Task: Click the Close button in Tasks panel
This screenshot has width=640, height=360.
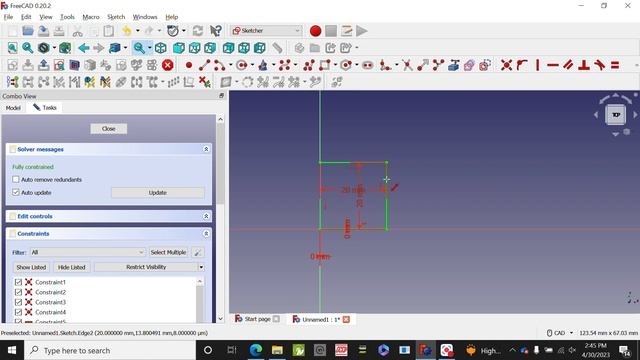Action: (109, 129)
